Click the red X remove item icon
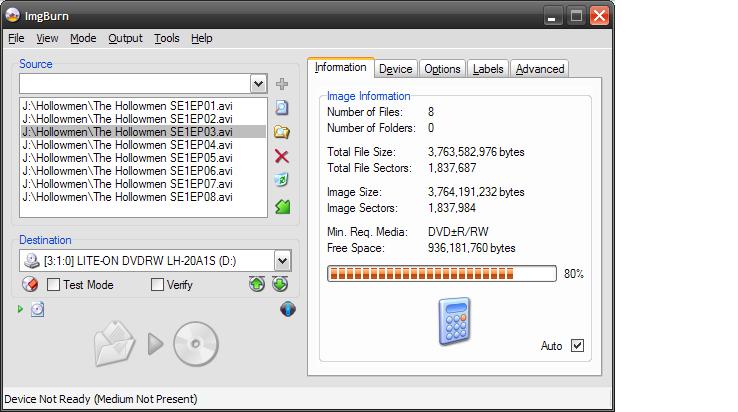738x412 pixels. pos(281,156)
